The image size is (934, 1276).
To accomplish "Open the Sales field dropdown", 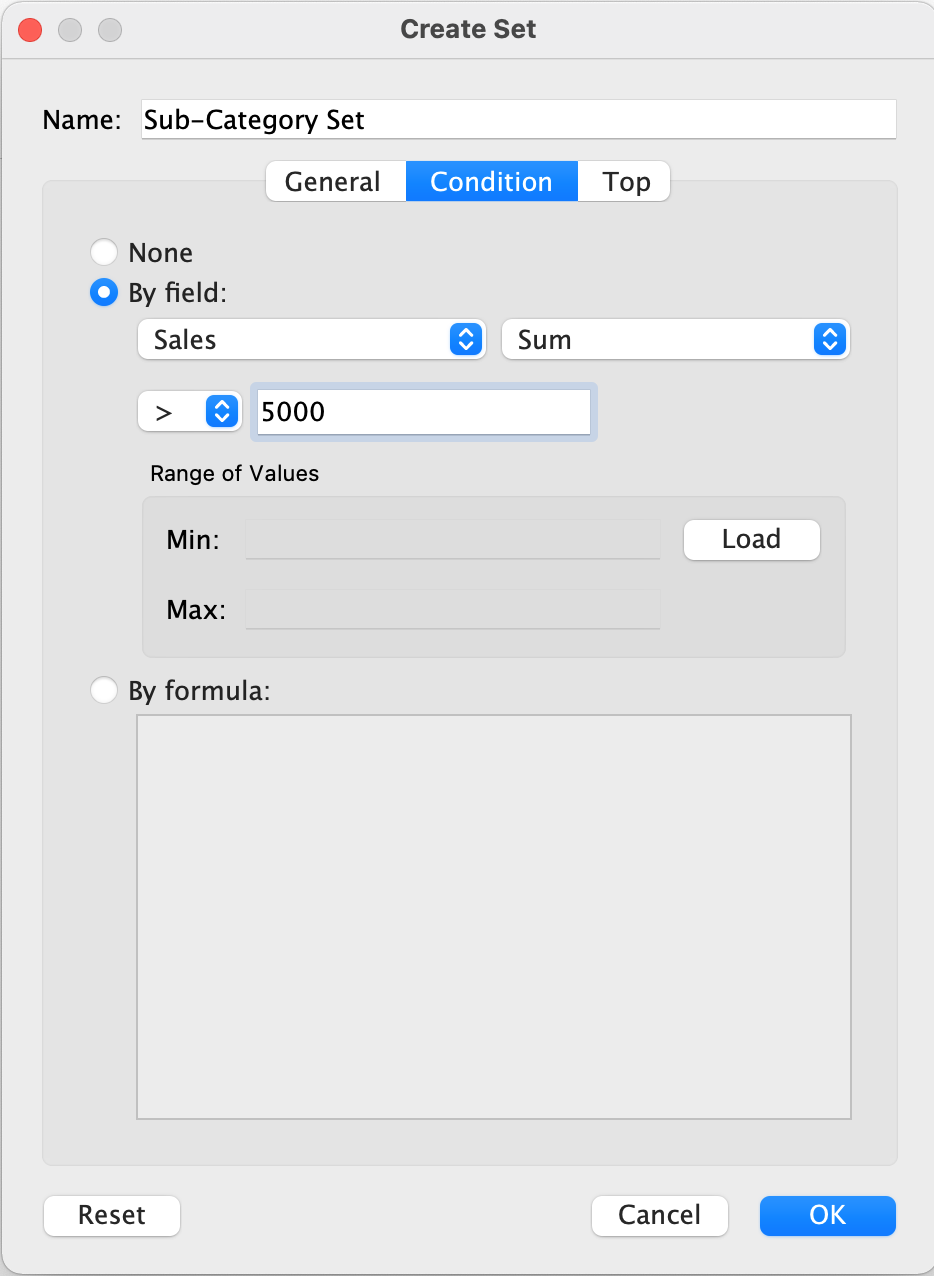I will click(x=311, y=340).
